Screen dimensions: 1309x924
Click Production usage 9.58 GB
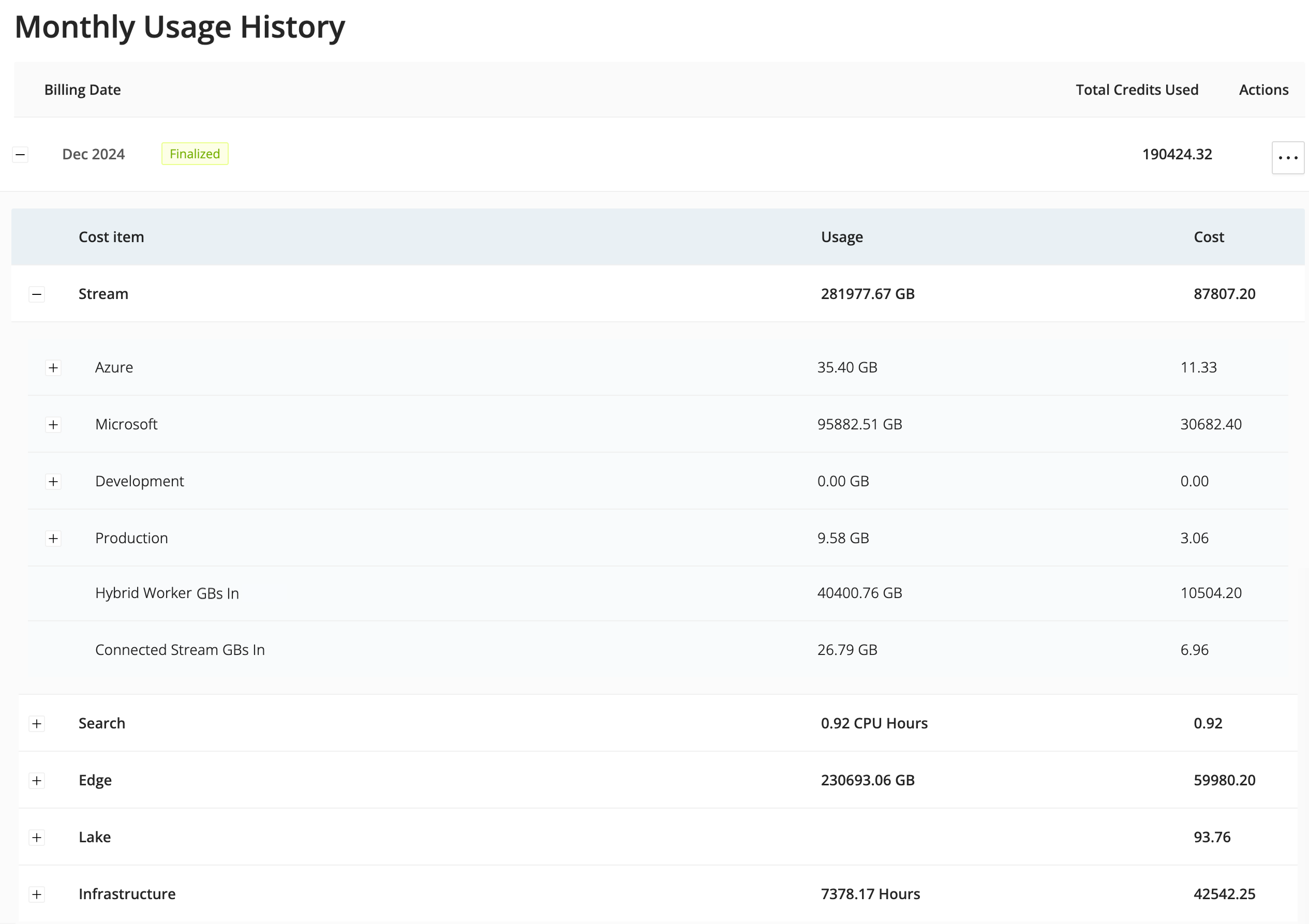[843, 539]
